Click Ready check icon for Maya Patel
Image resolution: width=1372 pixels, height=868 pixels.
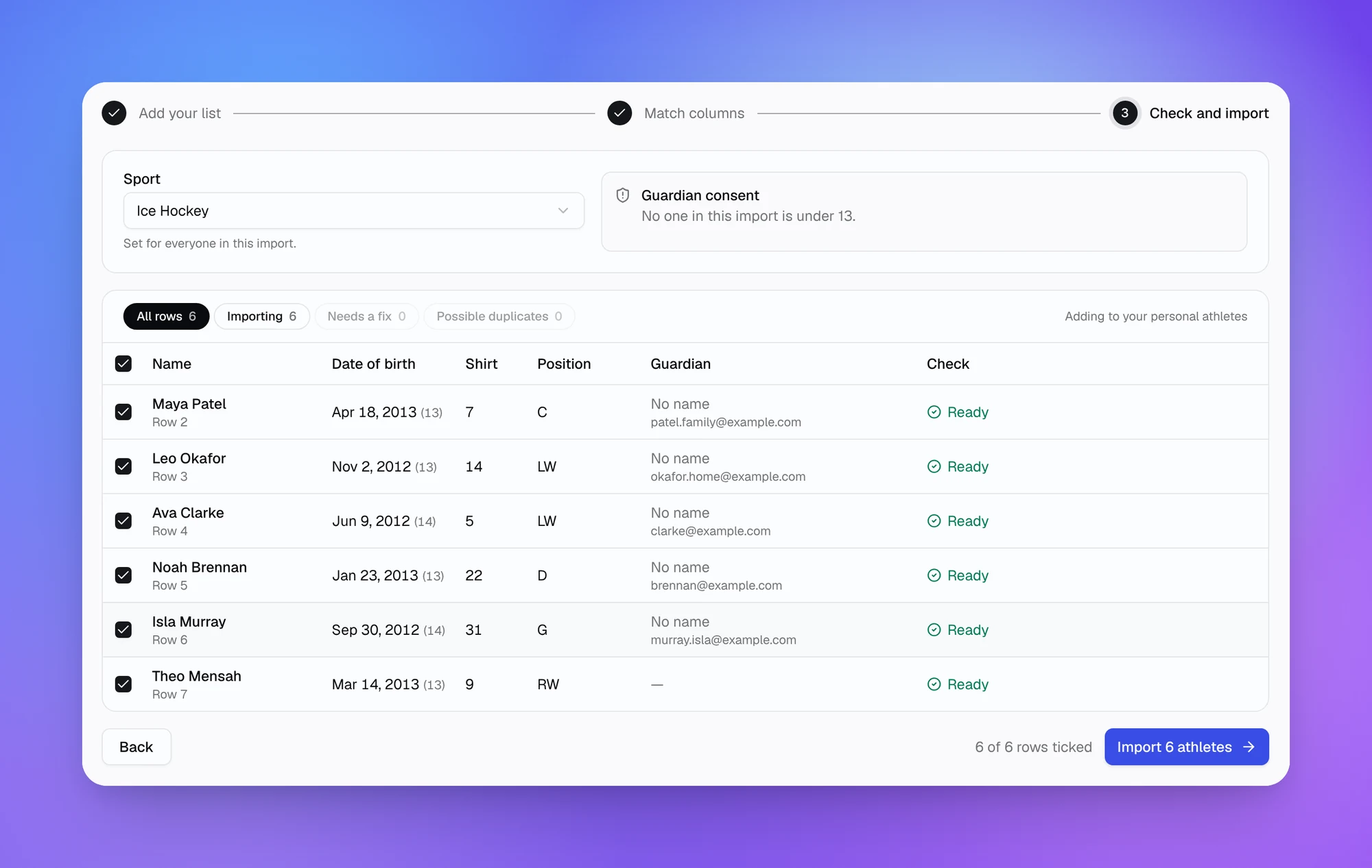click(x=934, y=412)
